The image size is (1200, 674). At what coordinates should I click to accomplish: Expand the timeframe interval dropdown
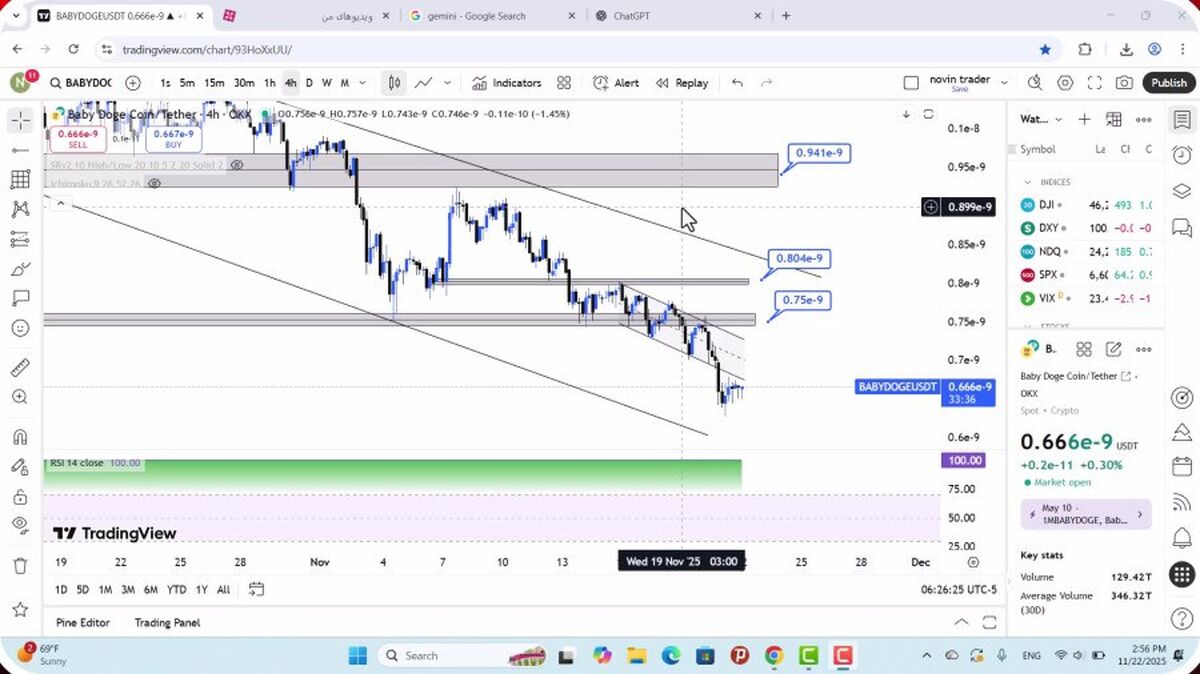362,83
